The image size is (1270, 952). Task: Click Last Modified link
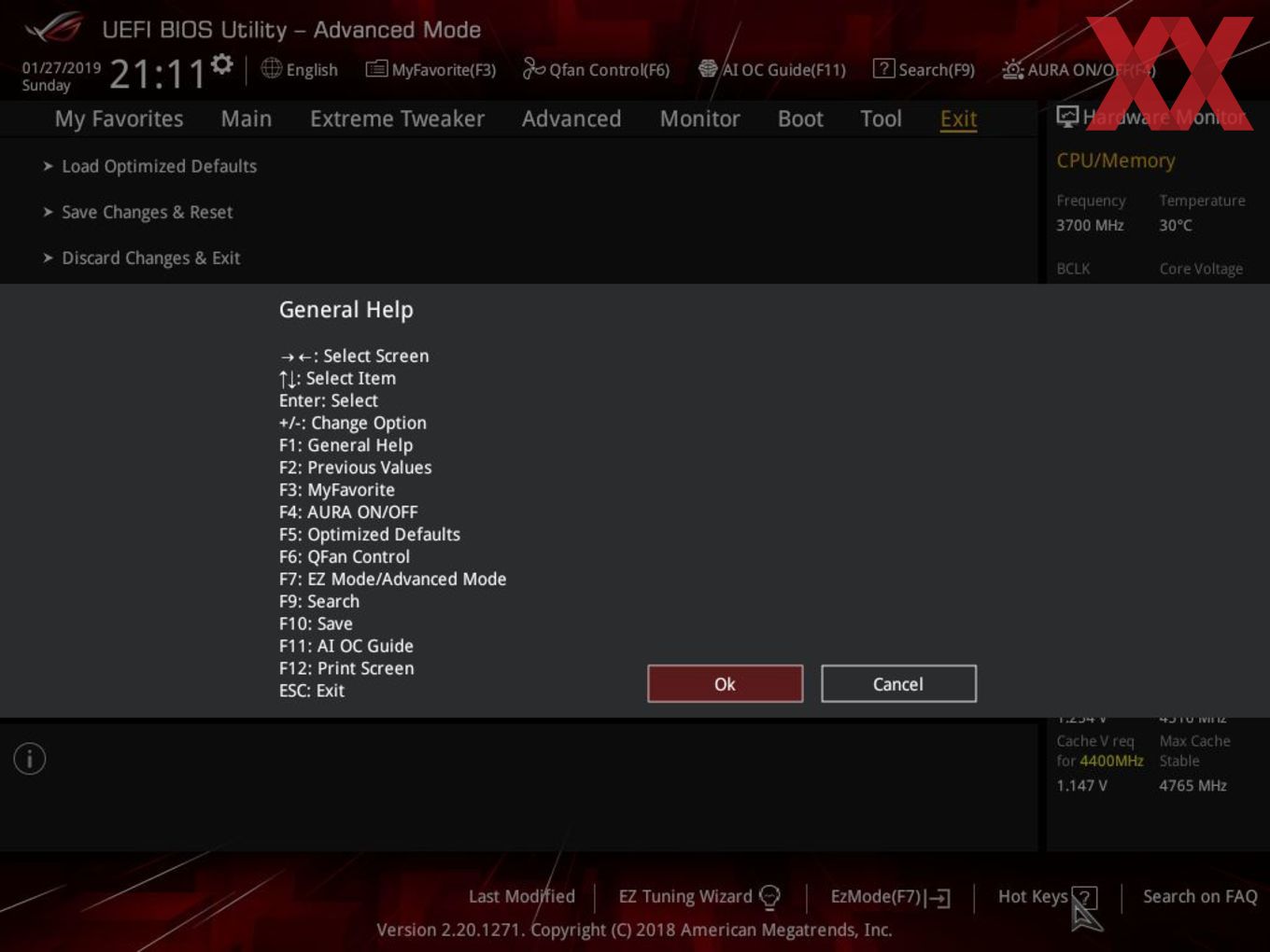[x=521, y=897]
